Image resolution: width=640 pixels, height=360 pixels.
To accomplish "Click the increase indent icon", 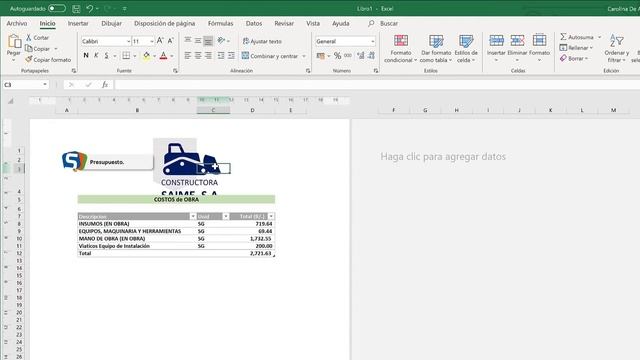I will pyautogui.click(x=231, y=56).
